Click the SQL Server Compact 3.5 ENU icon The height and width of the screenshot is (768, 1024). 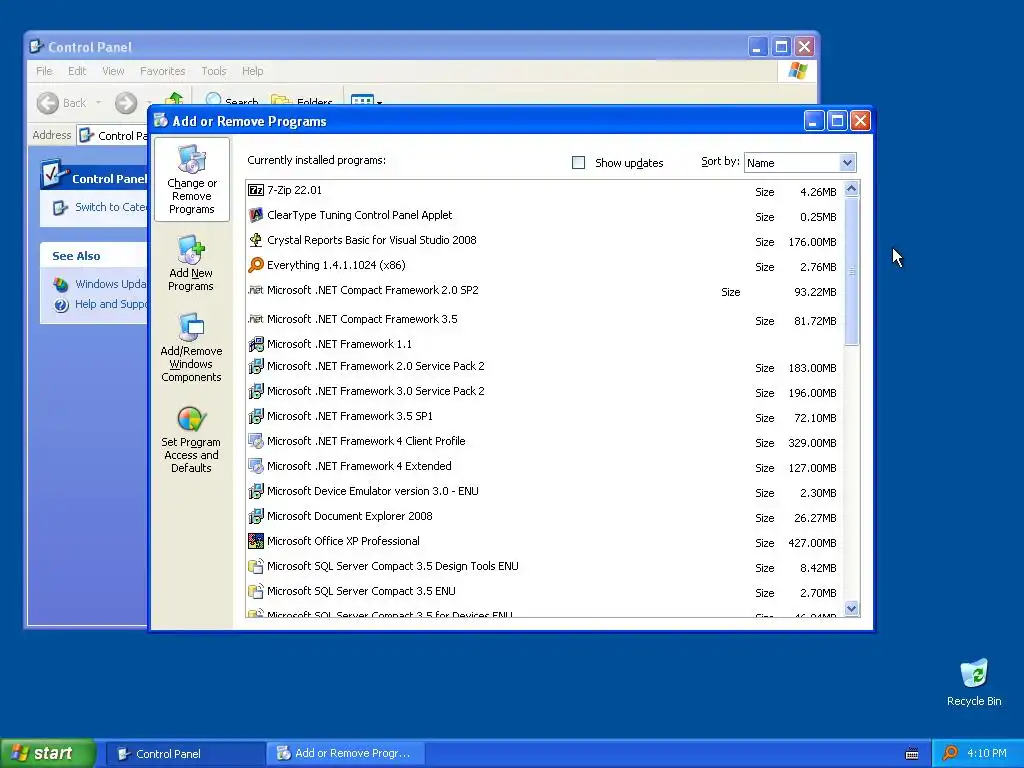click(256, 591)
